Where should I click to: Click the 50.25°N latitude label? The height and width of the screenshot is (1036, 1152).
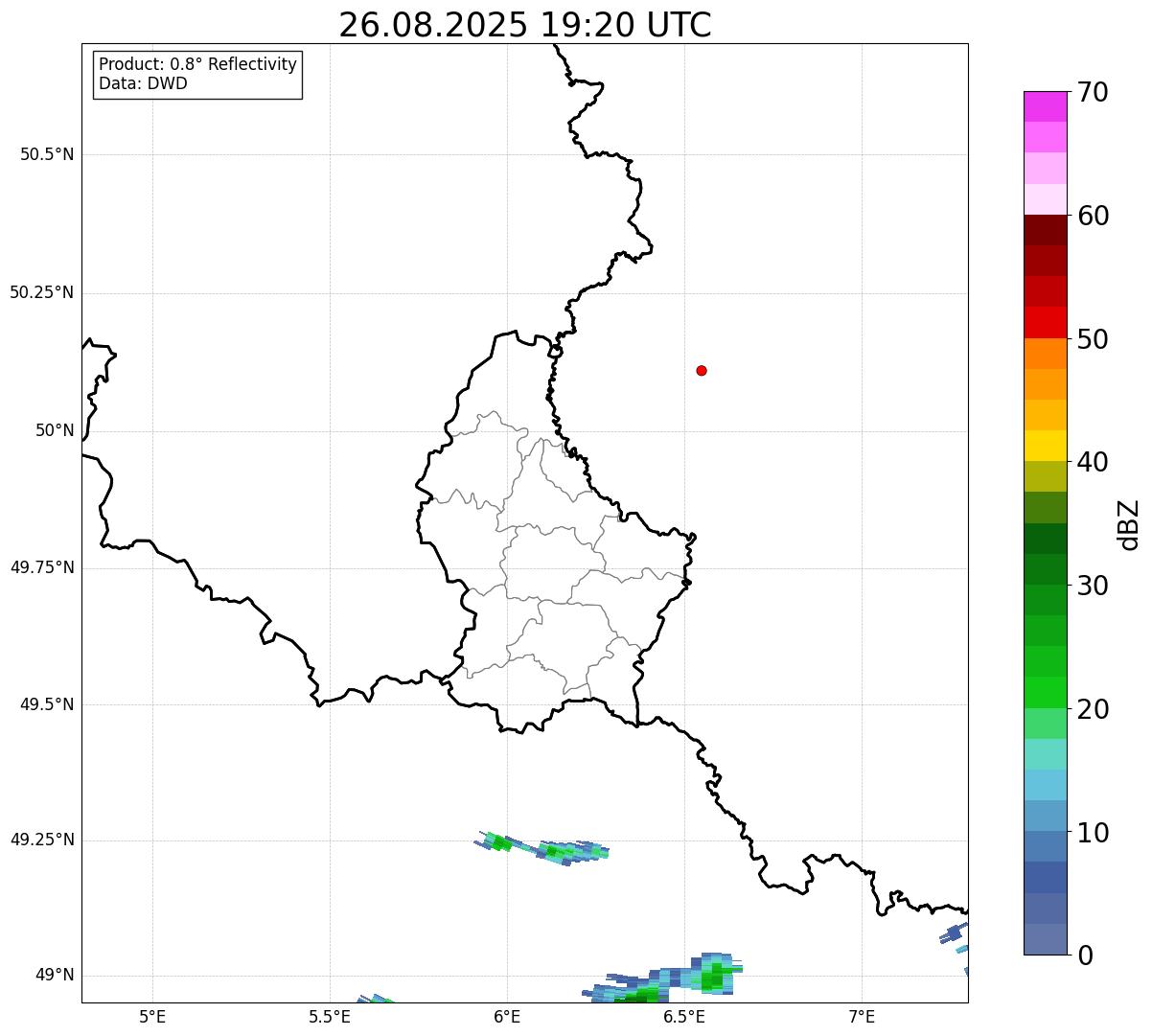[42, 292]
